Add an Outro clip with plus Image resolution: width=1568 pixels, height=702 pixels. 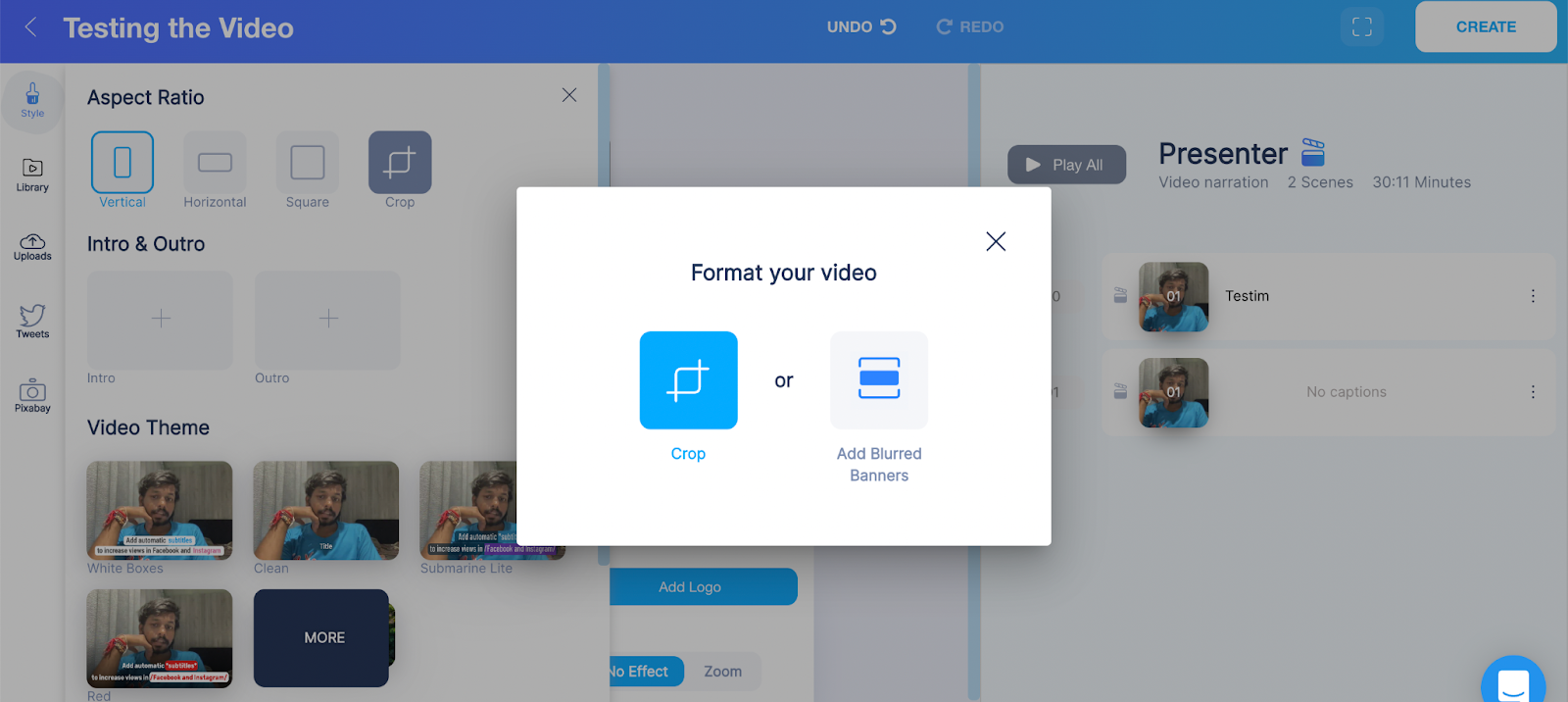click(328, 319)
